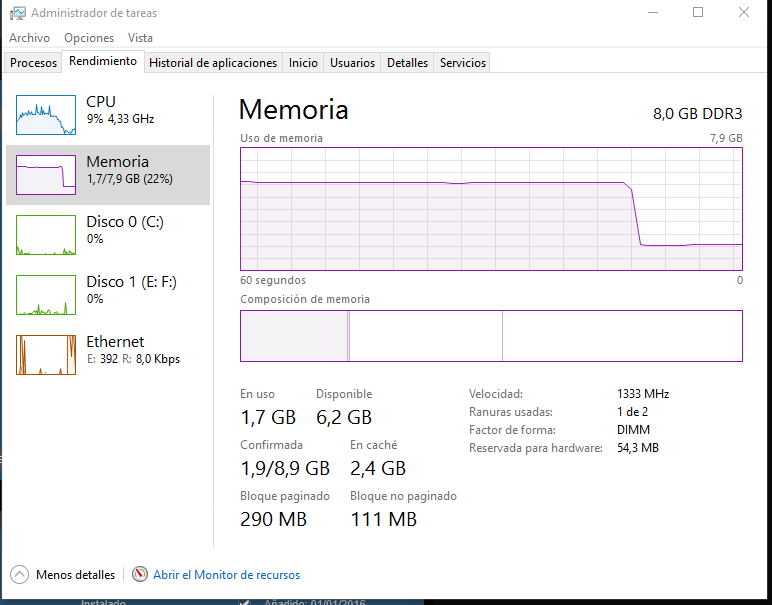This screenshot has height=605, width=772.
Task: Open the Opciones menu
Action: pyautogui.click(x=89, y=38)
